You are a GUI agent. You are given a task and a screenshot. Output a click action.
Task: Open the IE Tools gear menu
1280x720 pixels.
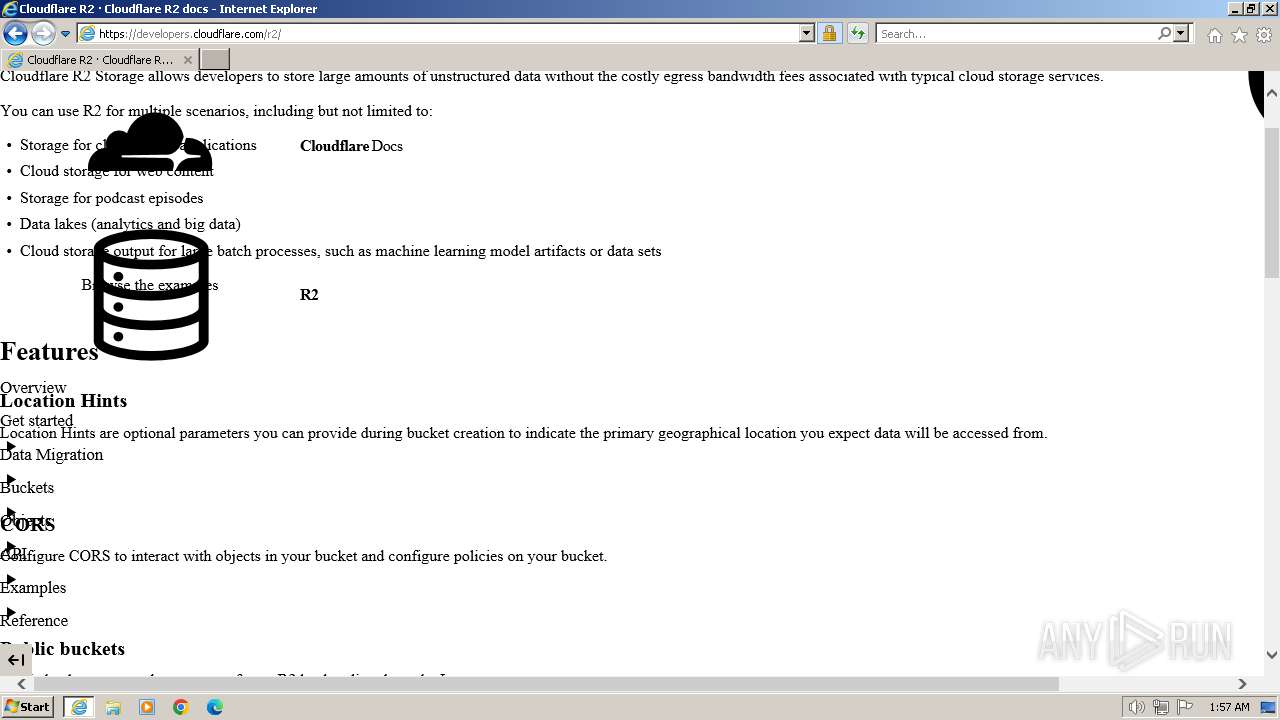1264,35
